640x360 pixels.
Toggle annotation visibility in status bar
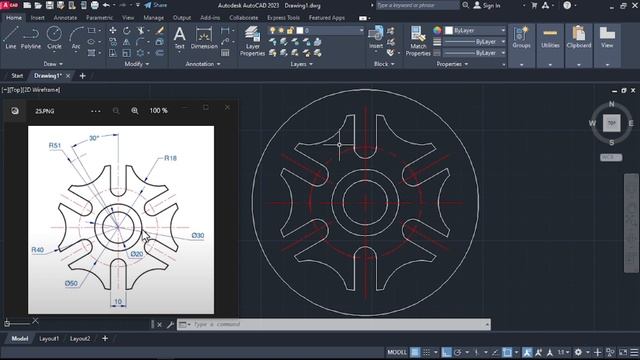(527, 352)
